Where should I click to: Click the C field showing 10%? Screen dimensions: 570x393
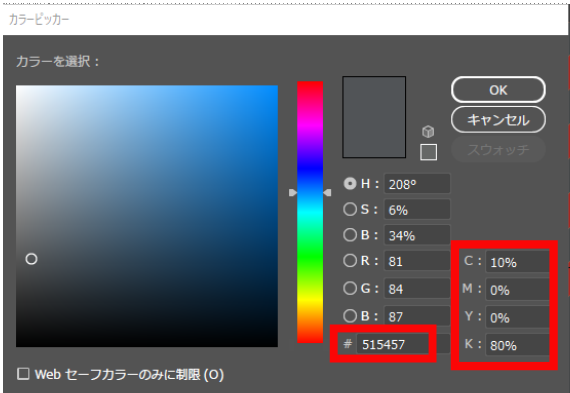tap(518, 262)
